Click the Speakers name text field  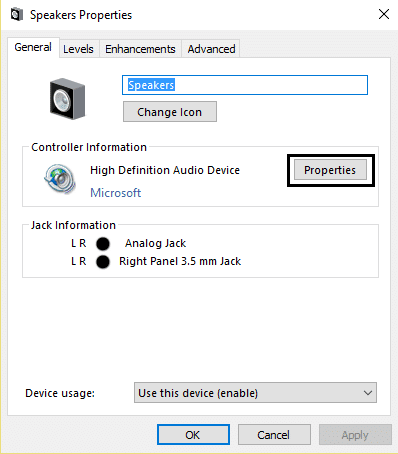pos(245,85)
